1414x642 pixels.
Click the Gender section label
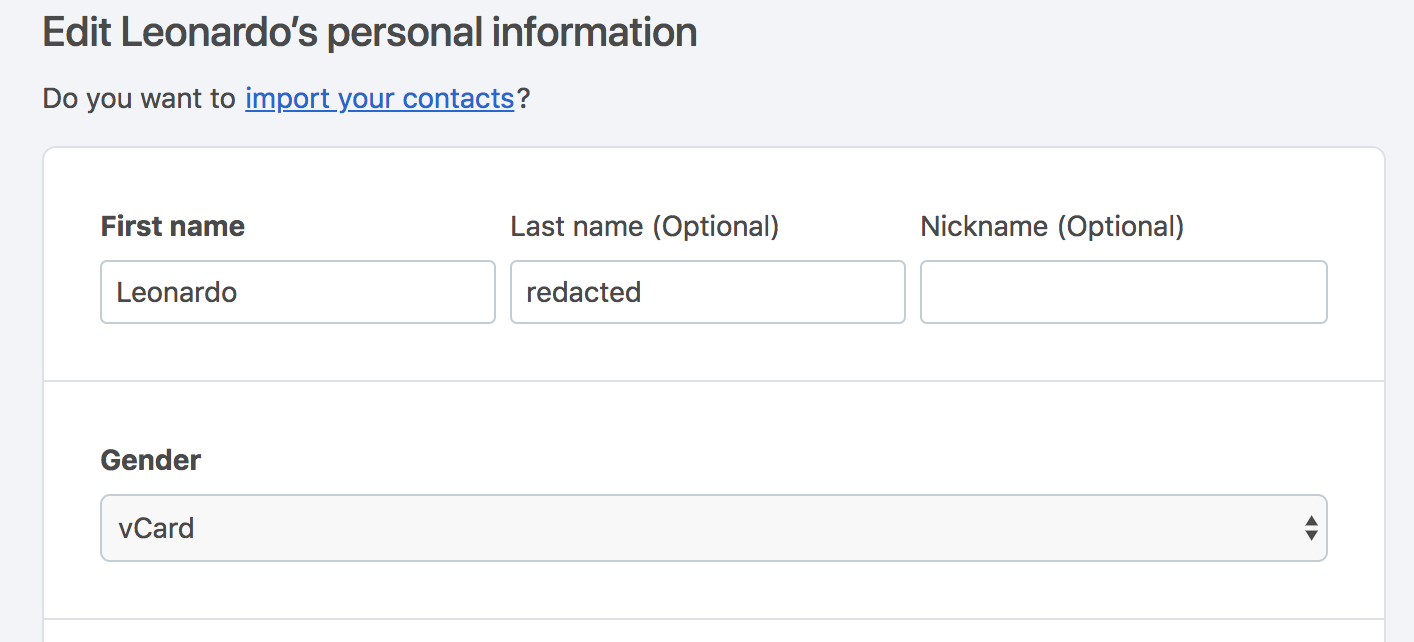point(150,460)
